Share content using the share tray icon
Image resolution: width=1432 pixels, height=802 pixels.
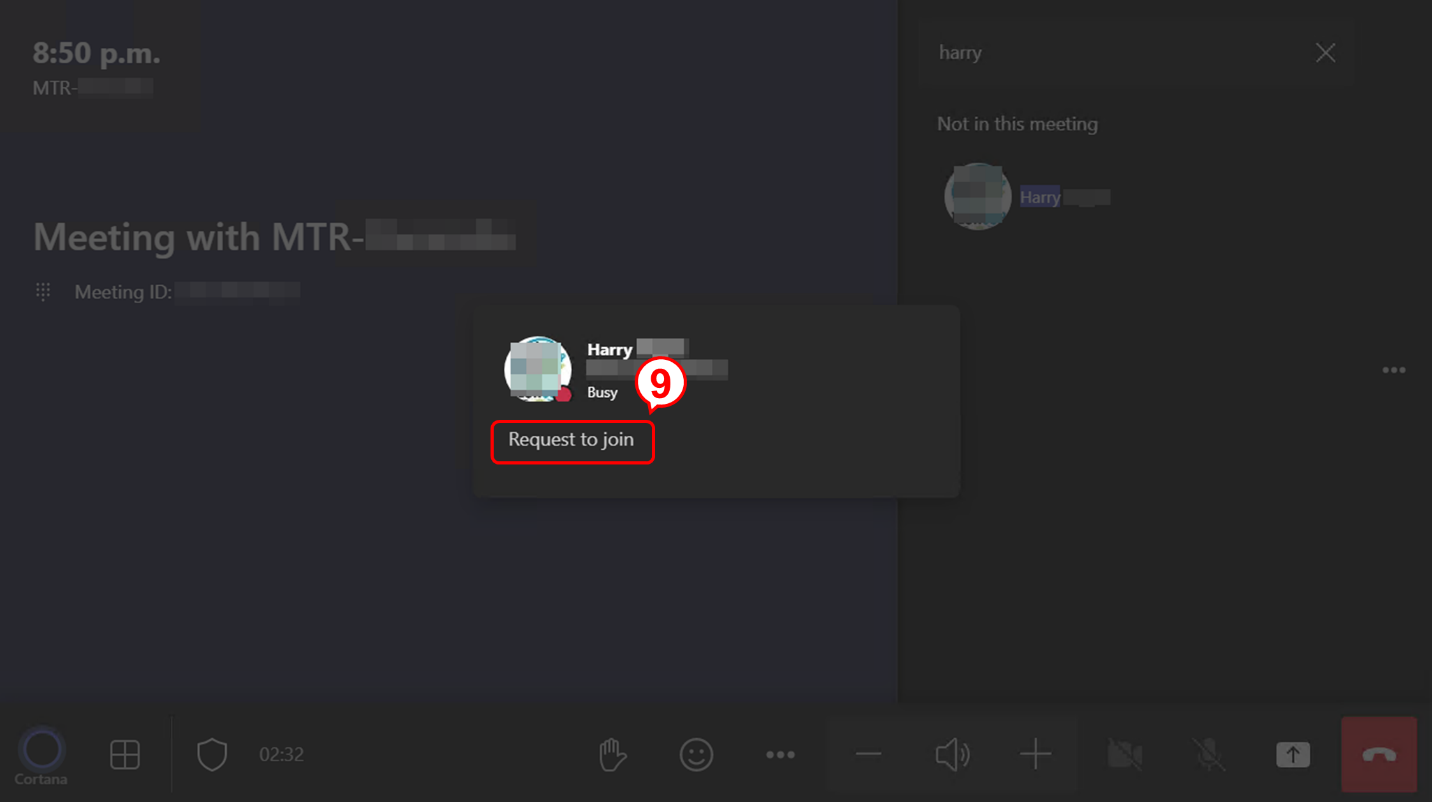click(x=1292, y=755)
